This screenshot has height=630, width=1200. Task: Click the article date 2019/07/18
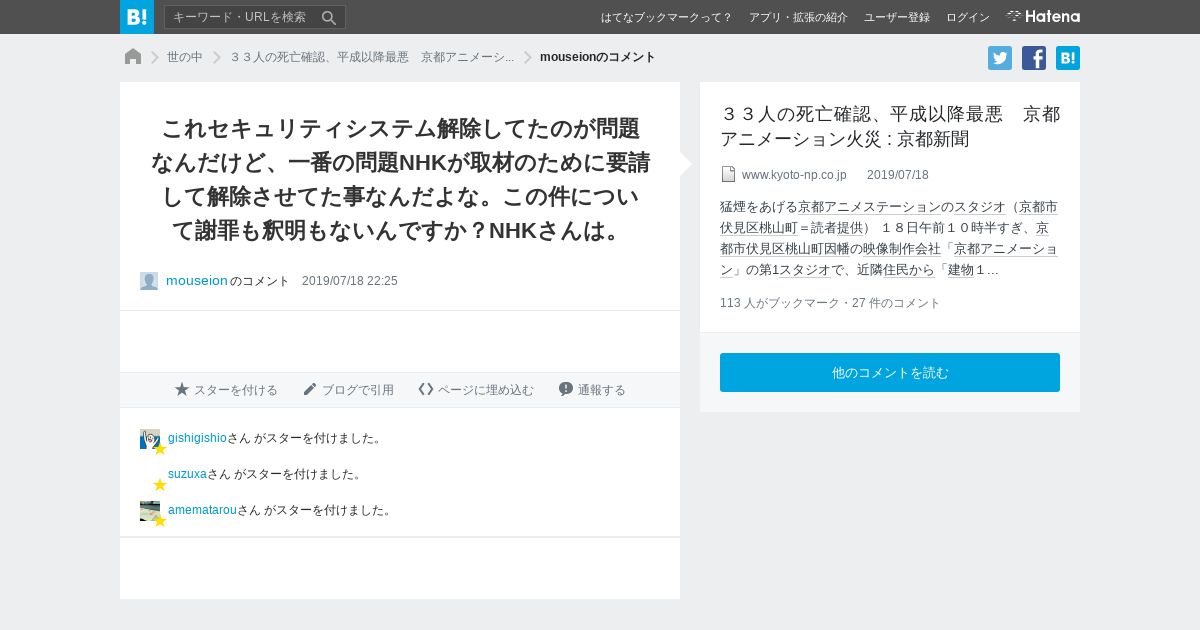(898, 174)
